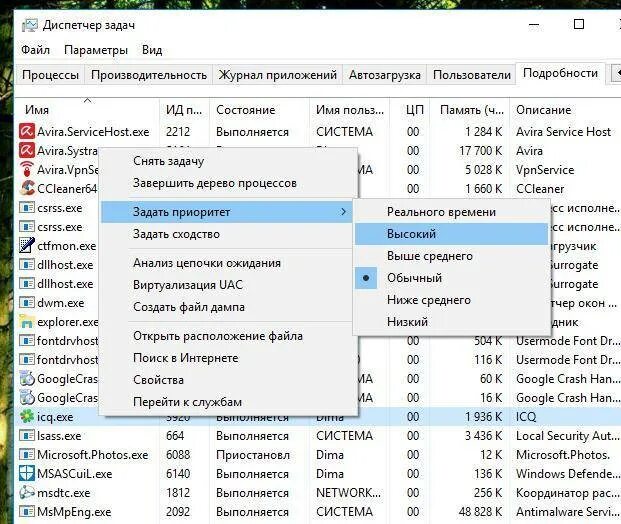Switch to Журнал приложений tab
Viewport: 621px width, 524px height.
278,75
